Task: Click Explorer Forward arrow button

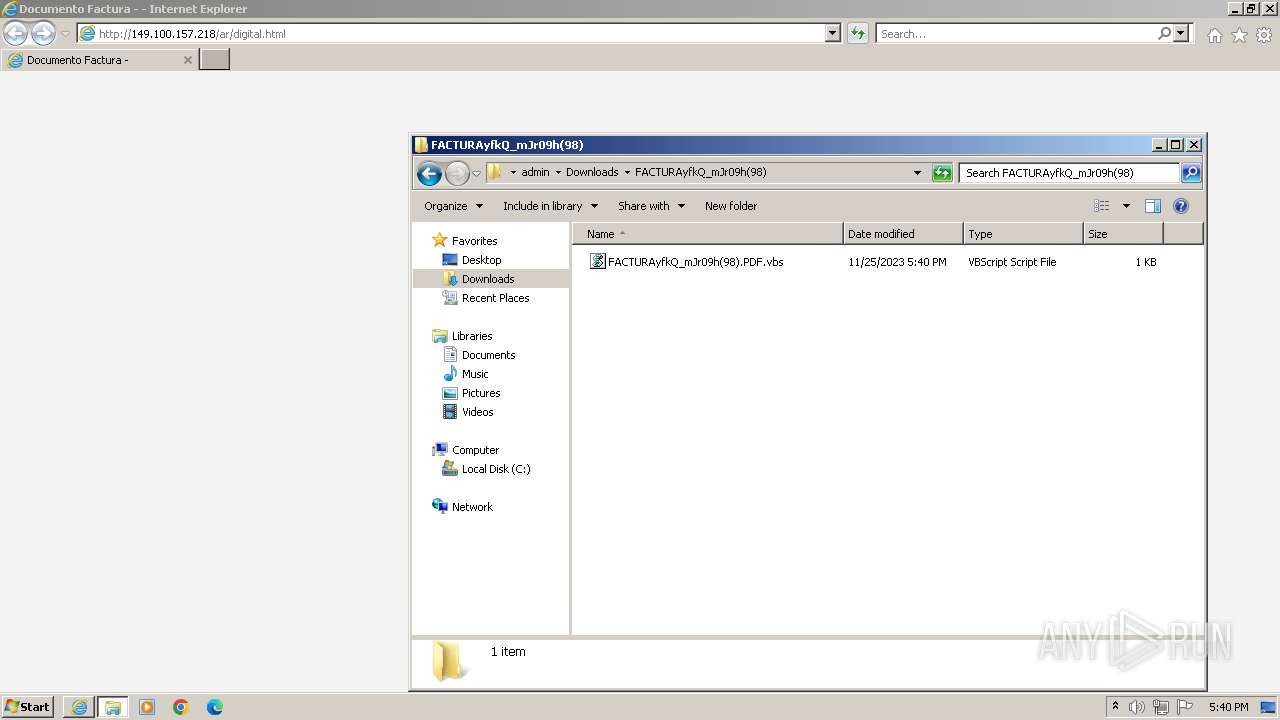Action: 457,173
